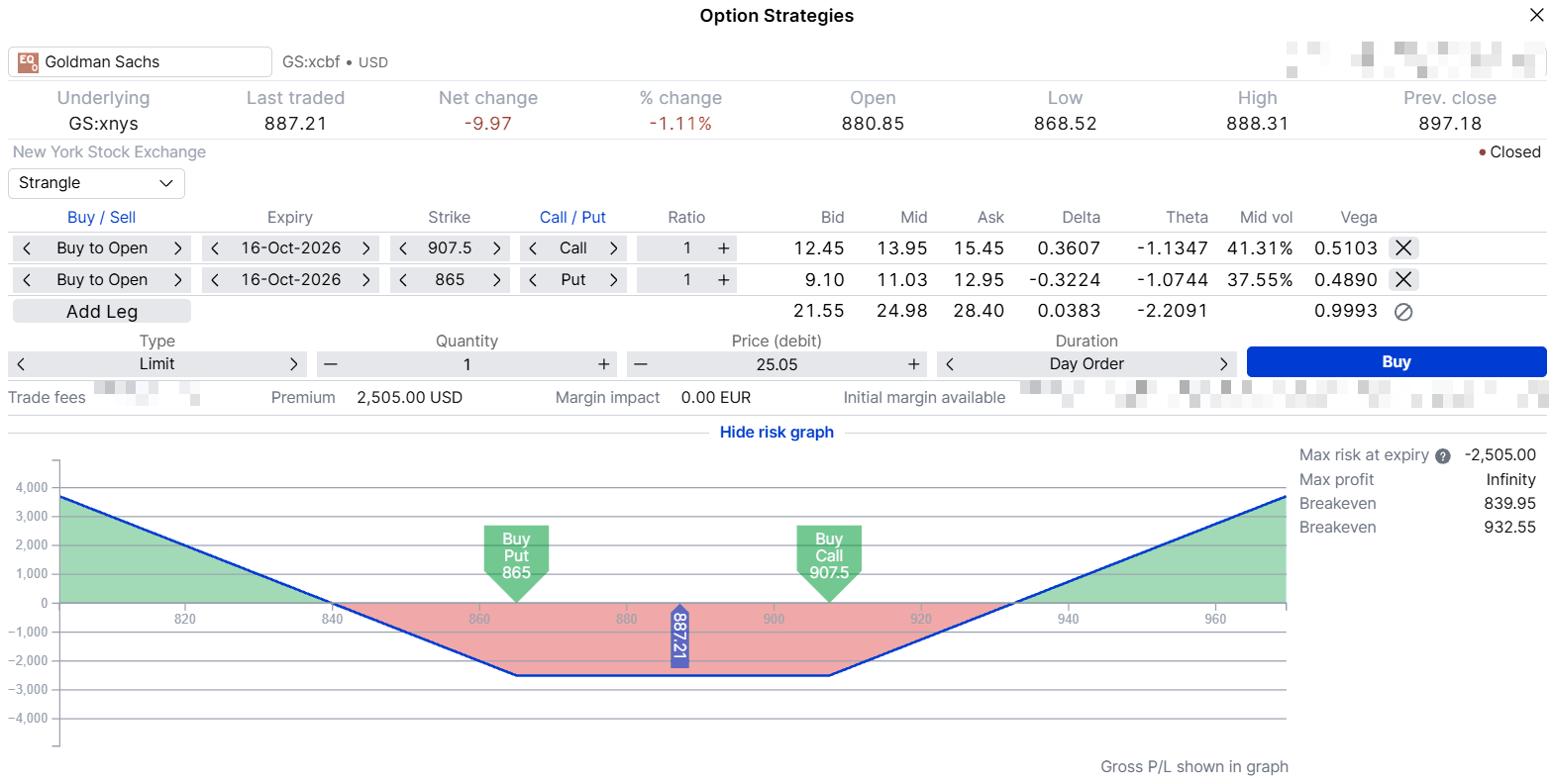Next expiry for the Call leg
The width and height of the screenshot is (1551, 784).
coord(366,248)
